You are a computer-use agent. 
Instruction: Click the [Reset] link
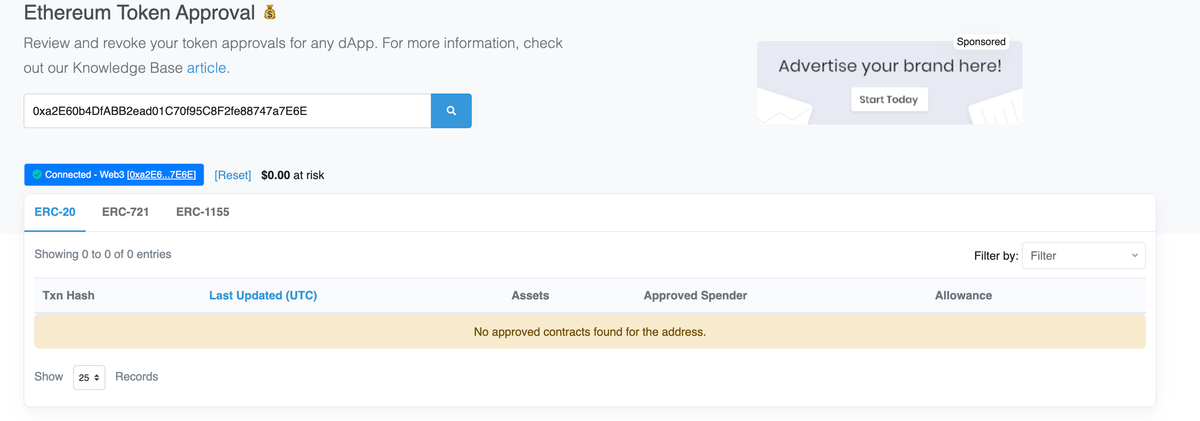coord(233,175)
